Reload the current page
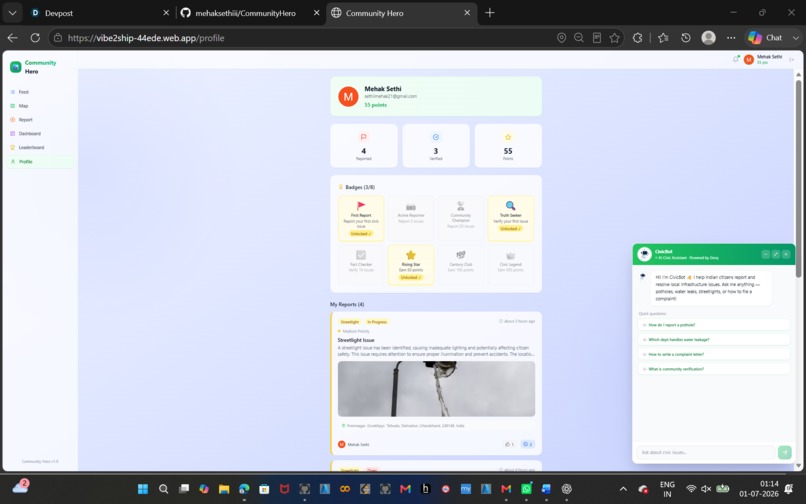 35,38
